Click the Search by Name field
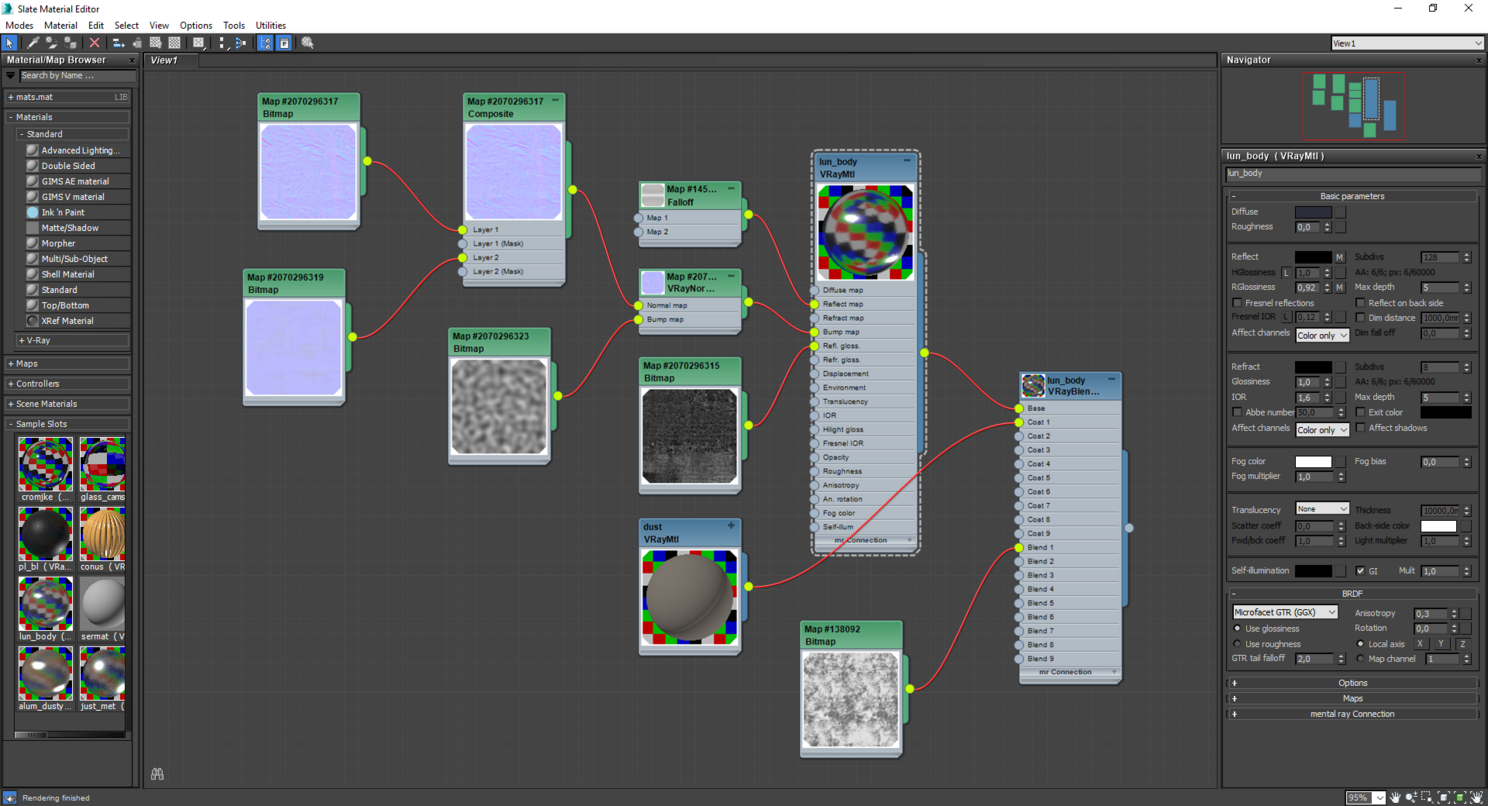Screen dimensions: 1488x806 (x=77, y=76)
